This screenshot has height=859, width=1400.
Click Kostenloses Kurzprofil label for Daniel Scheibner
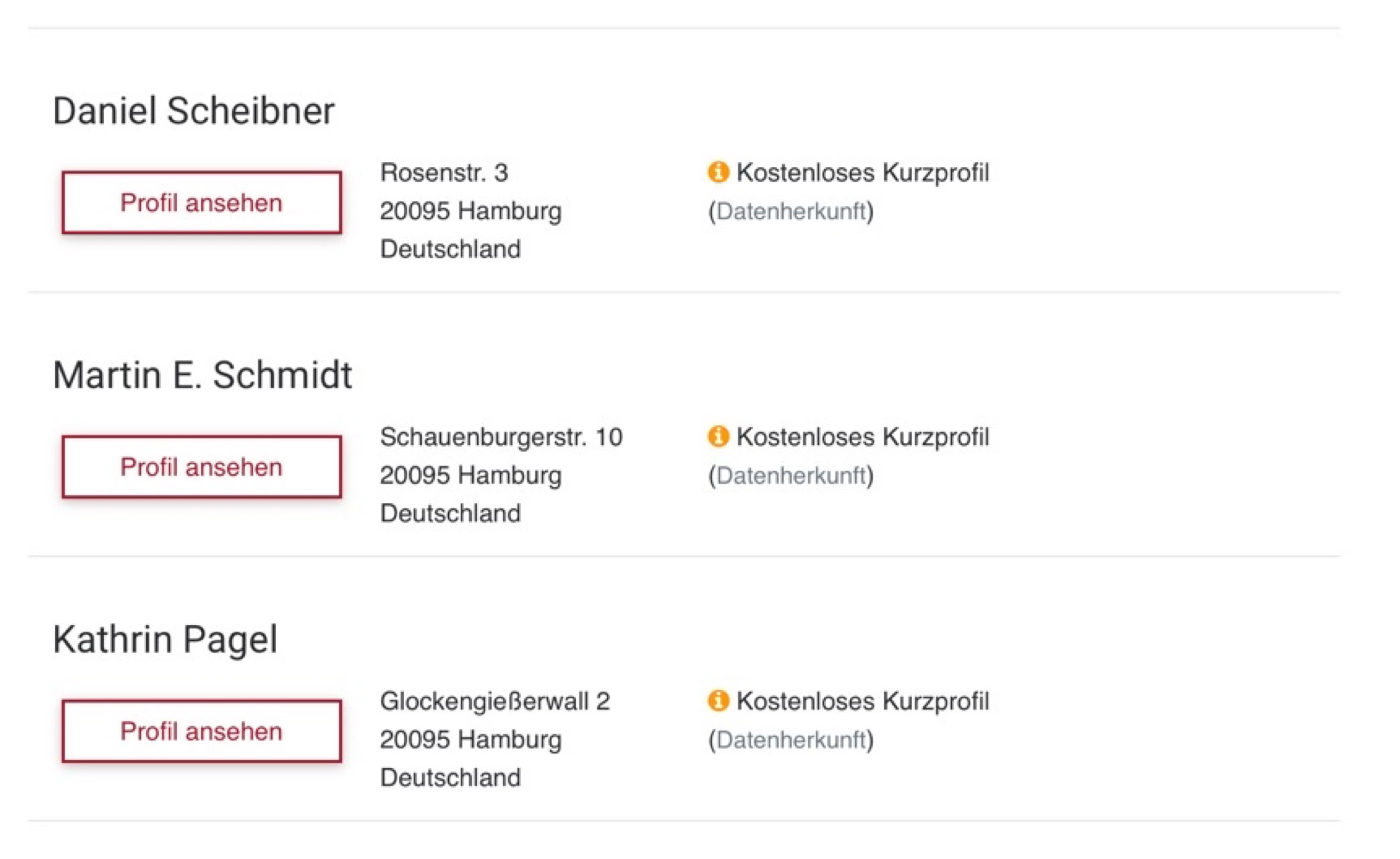(x=863, y=173)
